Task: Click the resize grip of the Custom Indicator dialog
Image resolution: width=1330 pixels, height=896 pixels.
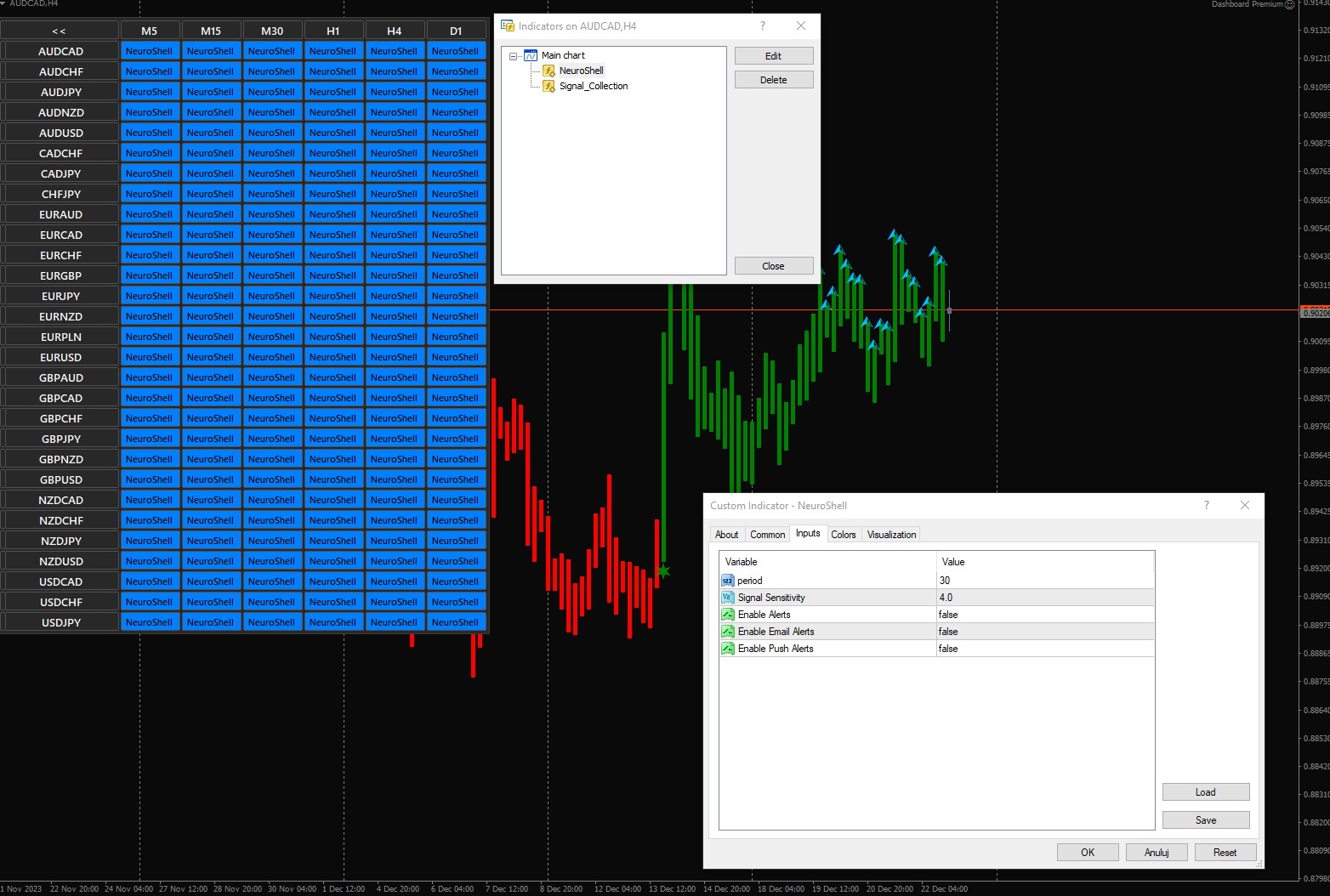Action: [1259, 864]
